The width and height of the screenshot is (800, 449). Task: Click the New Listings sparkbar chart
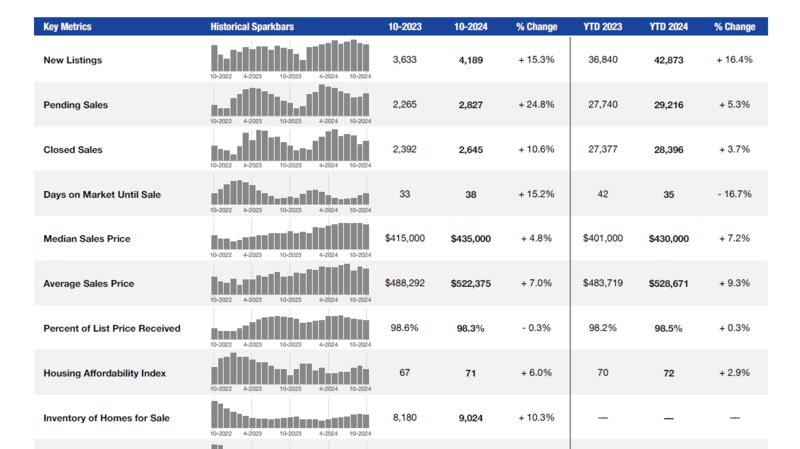290,57
